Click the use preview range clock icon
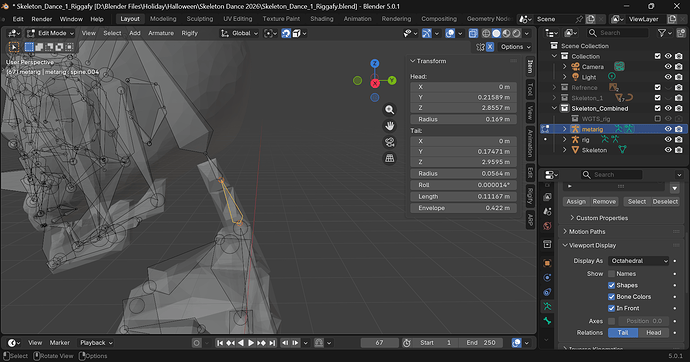Viewport: 690px width, 362px height. (x=407, y=343)
